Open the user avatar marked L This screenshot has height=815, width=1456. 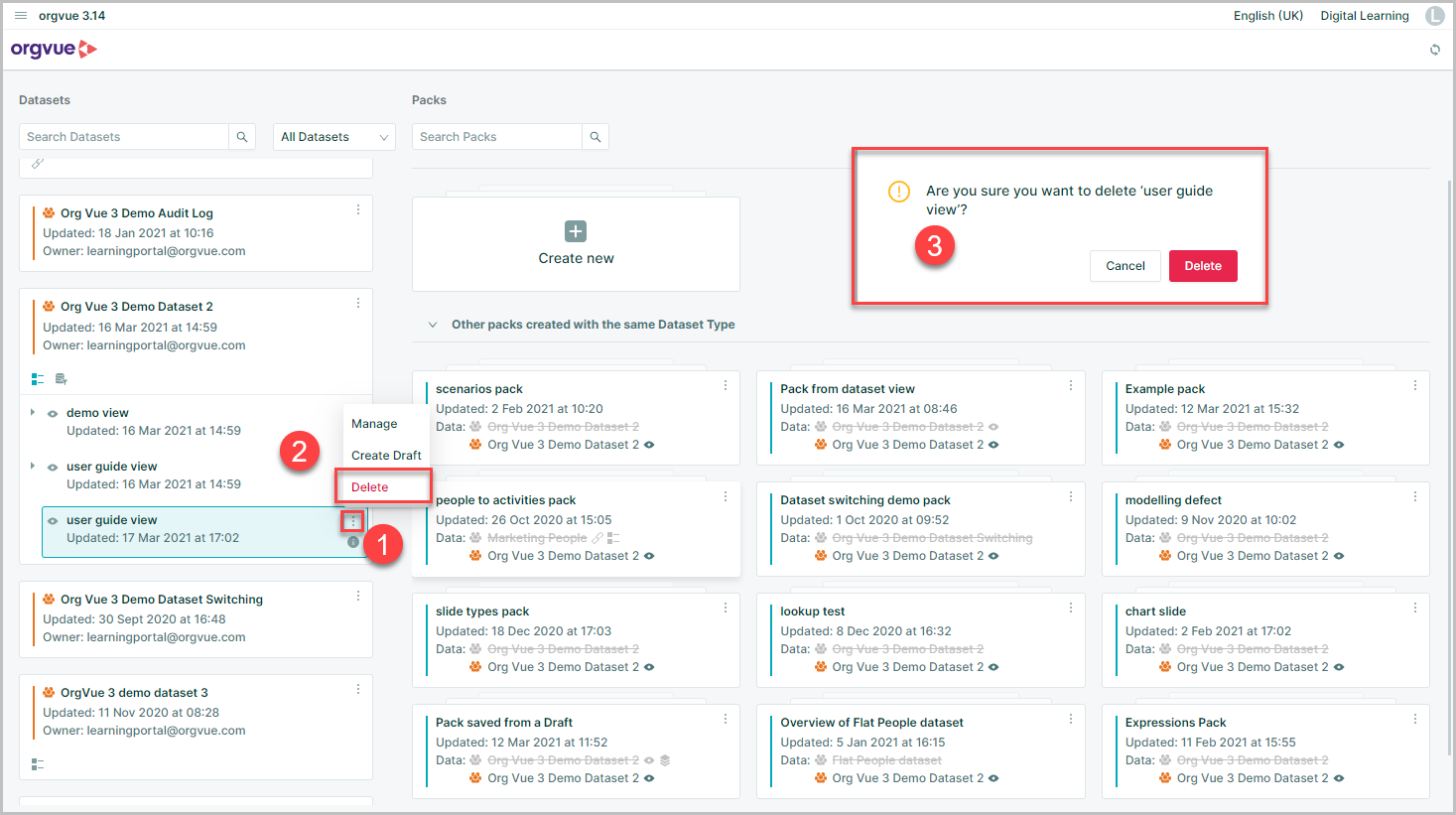(x=1435, y=16)
